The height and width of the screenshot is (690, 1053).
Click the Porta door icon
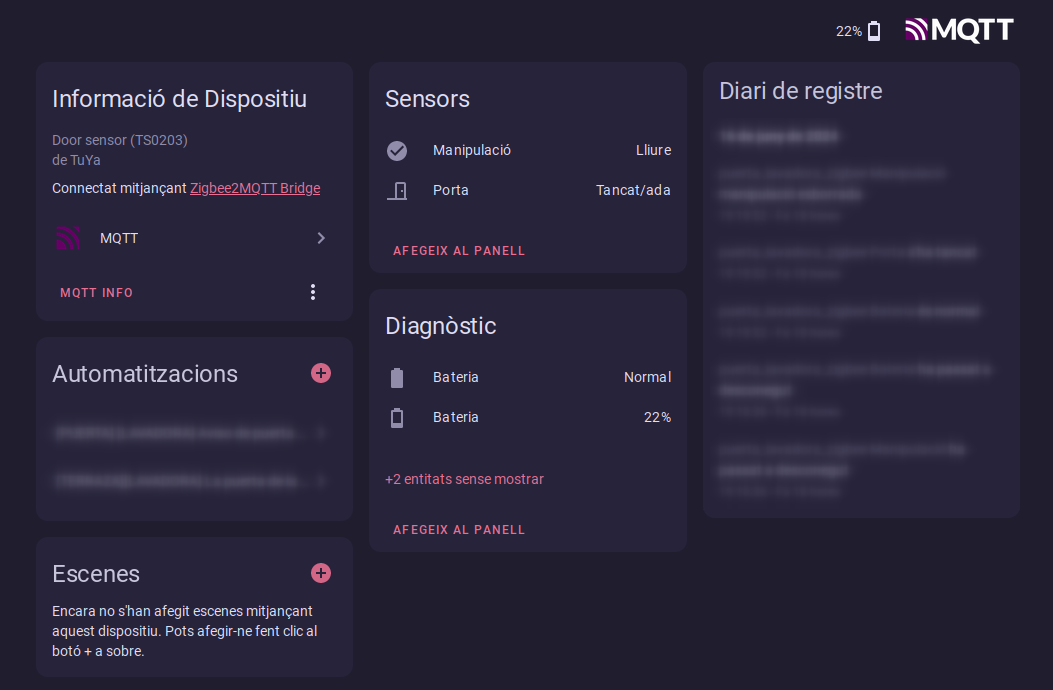tap(397, 190)
